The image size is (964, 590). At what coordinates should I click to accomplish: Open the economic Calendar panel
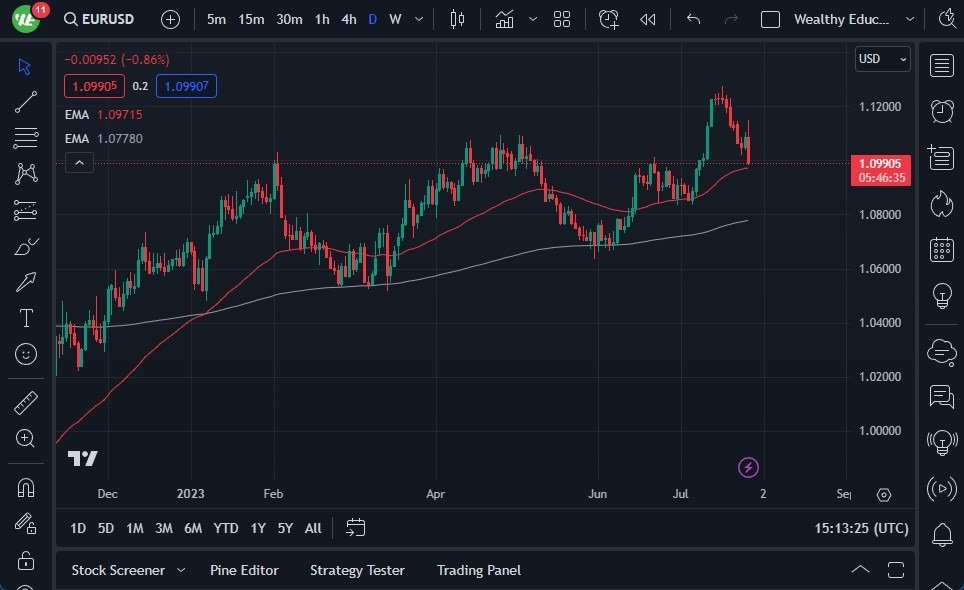941,250
